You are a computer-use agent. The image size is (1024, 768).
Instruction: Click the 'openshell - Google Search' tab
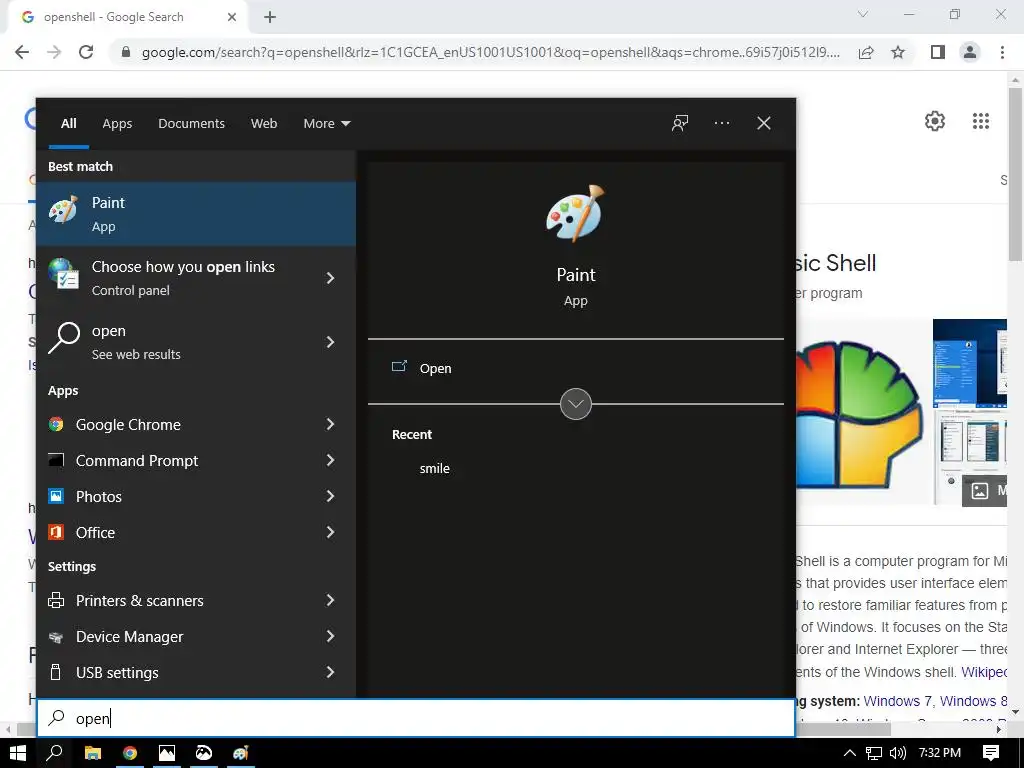click(x=127, y=17)
